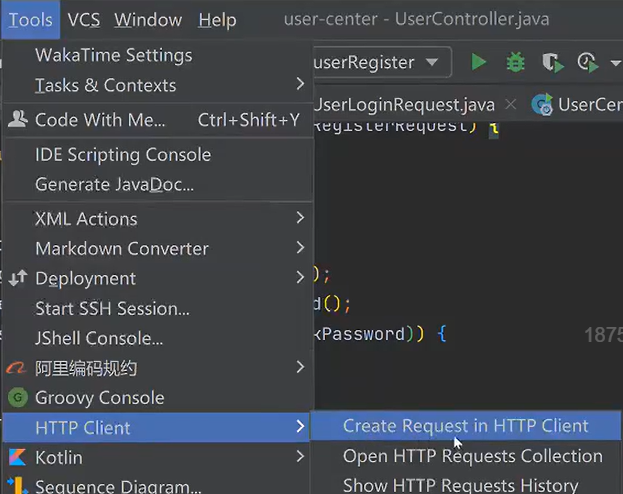
Task: Click the Alibaba coding guidelines icon
Action: pyautogui.click(x=17, y=368)
